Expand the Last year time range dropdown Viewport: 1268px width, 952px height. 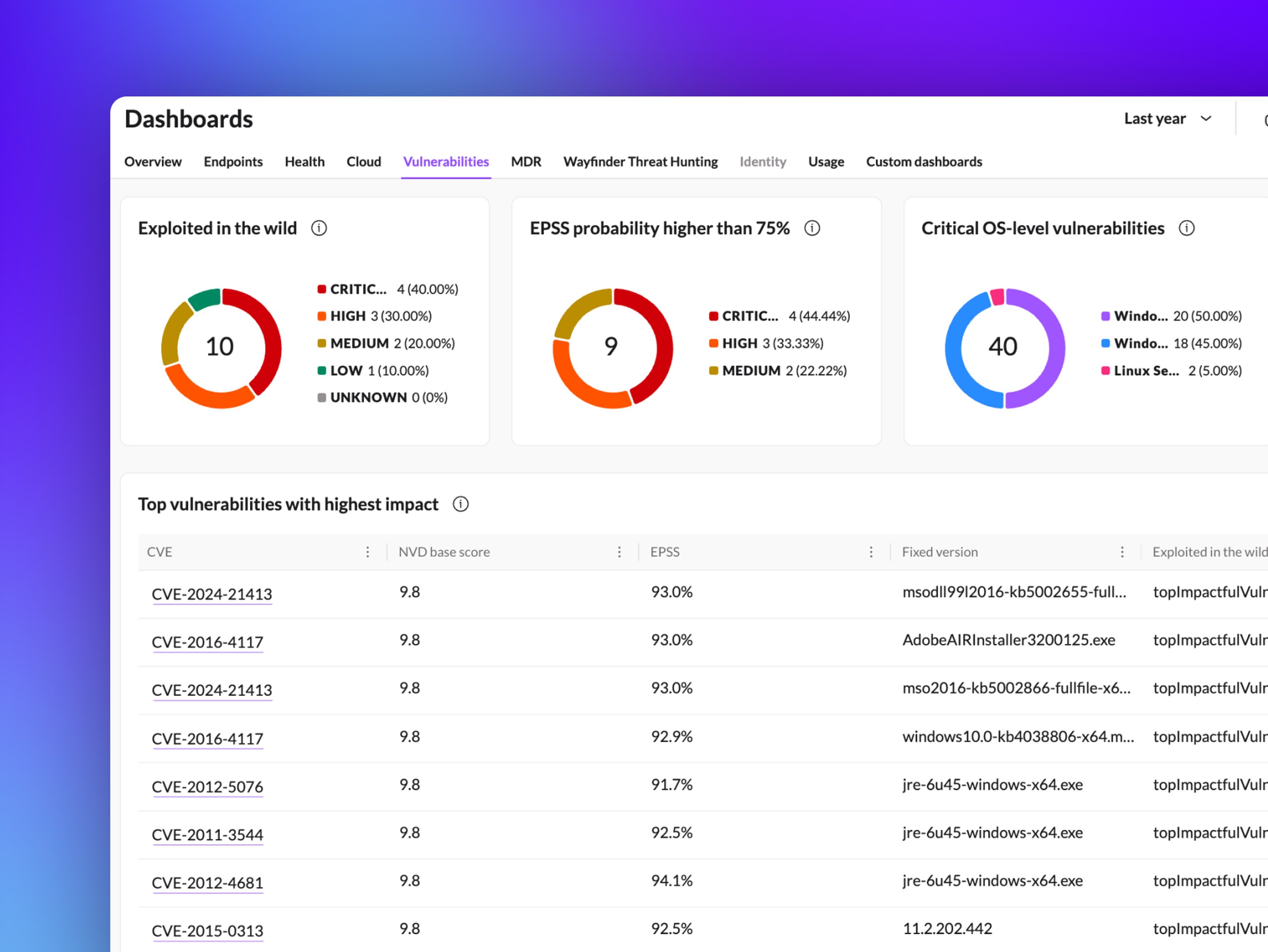[1168, 119]
